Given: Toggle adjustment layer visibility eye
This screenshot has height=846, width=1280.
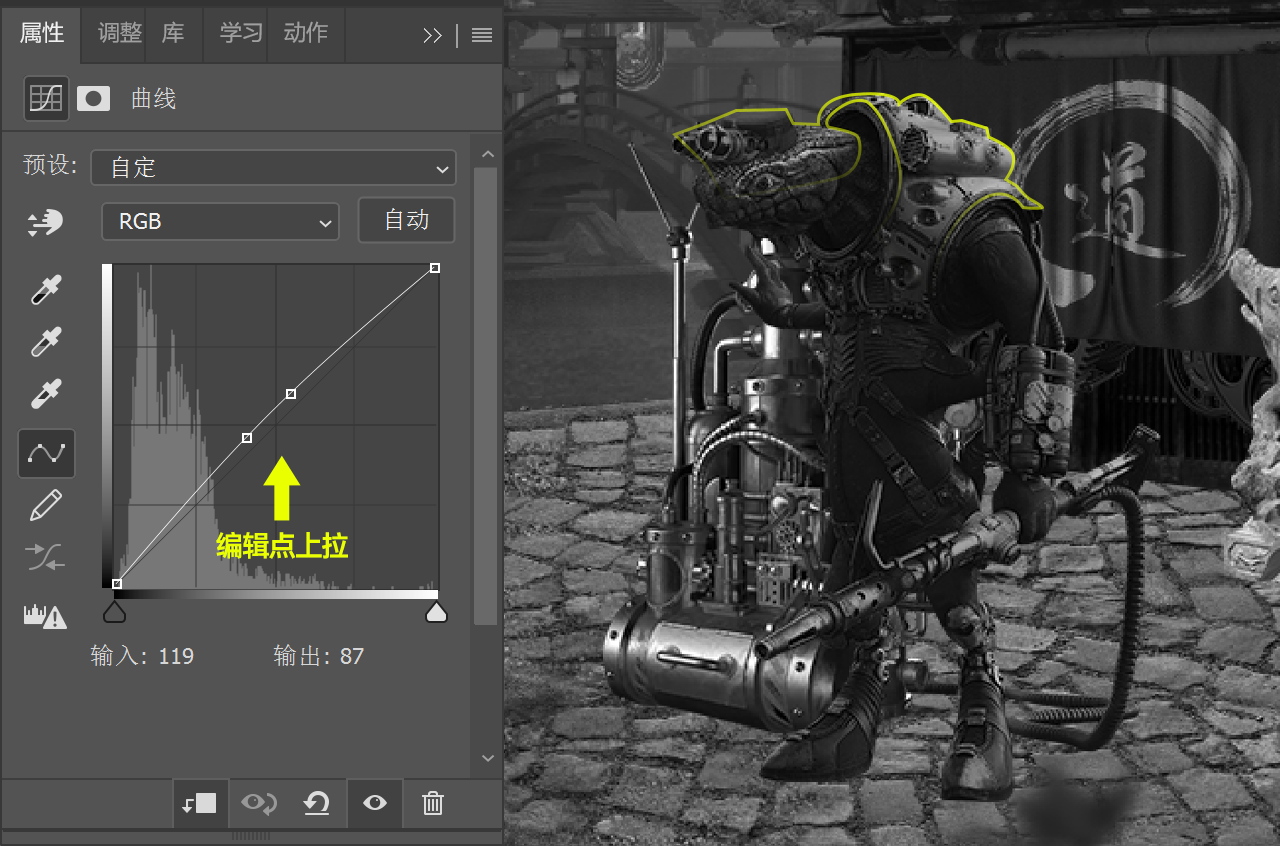Looking at the screenshot, I should (375, 803).
